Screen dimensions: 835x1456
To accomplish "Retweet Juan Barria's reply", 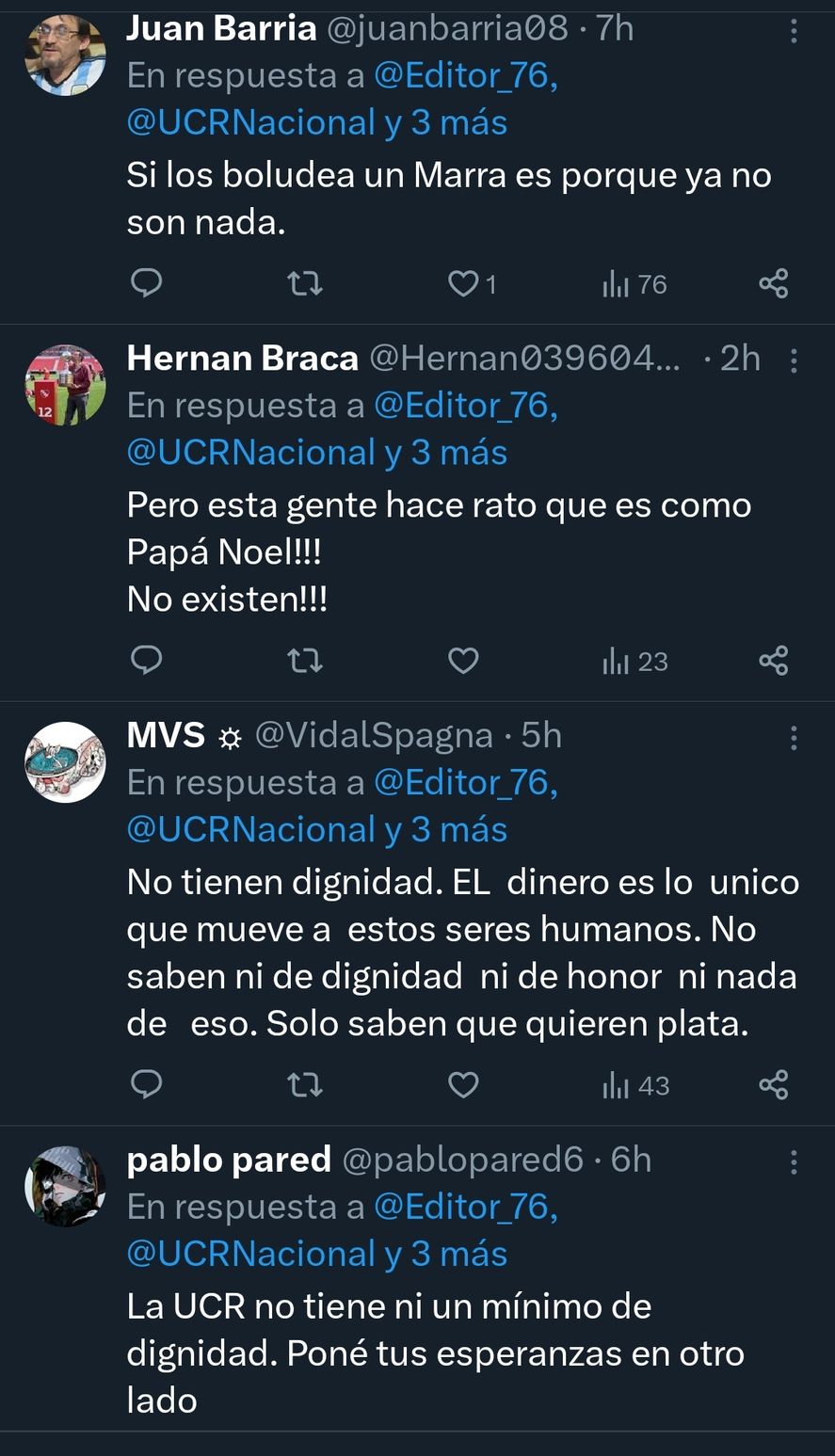I will coord(304,283).
